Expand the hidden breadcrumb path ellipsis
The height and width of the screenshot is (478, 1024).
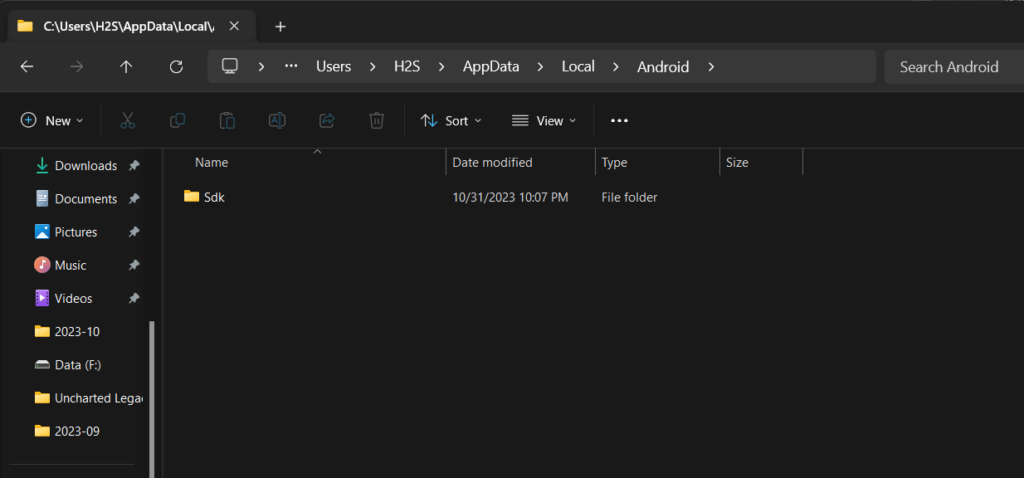tap(291, 67)
